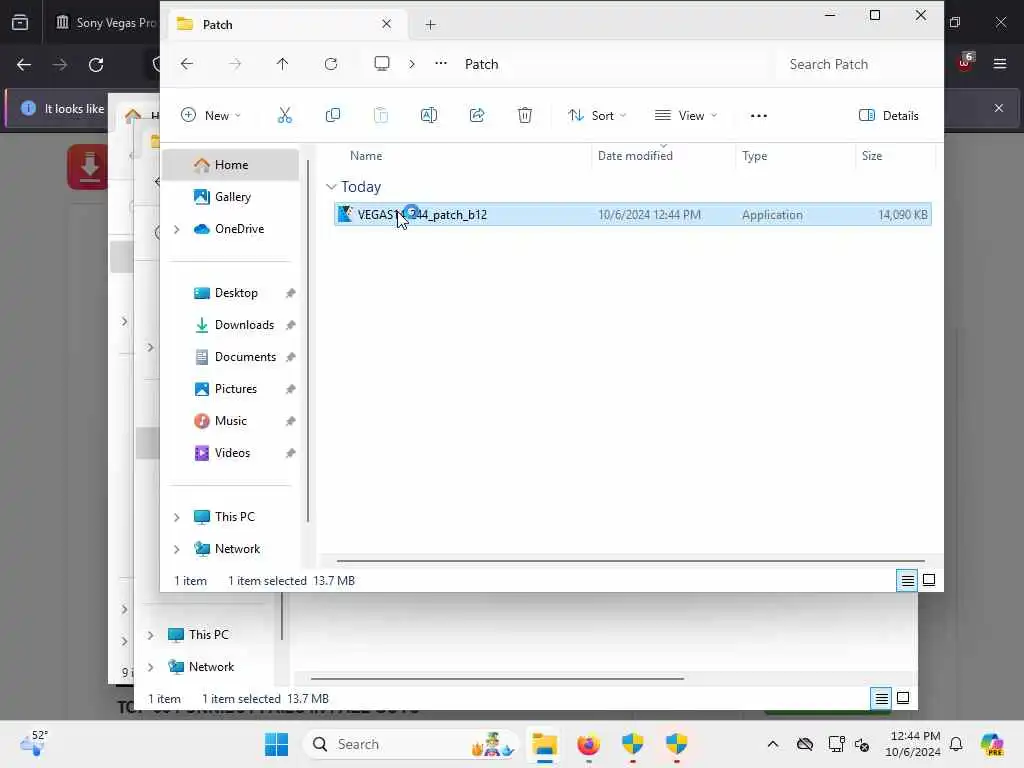Open the browser hamburger menu
Screen dimensions: 1024x768
pos(1000,64)
